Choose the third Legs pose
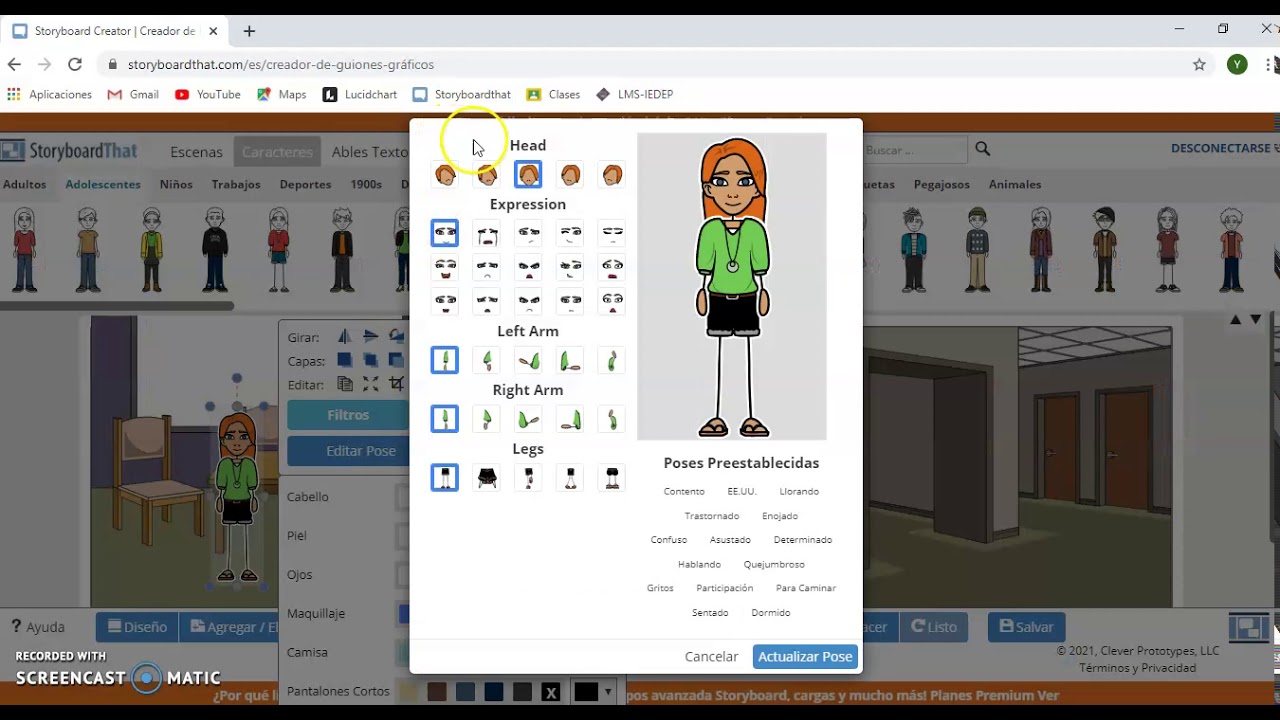This screenshot has width=1280, height=720. pos(529,478)
